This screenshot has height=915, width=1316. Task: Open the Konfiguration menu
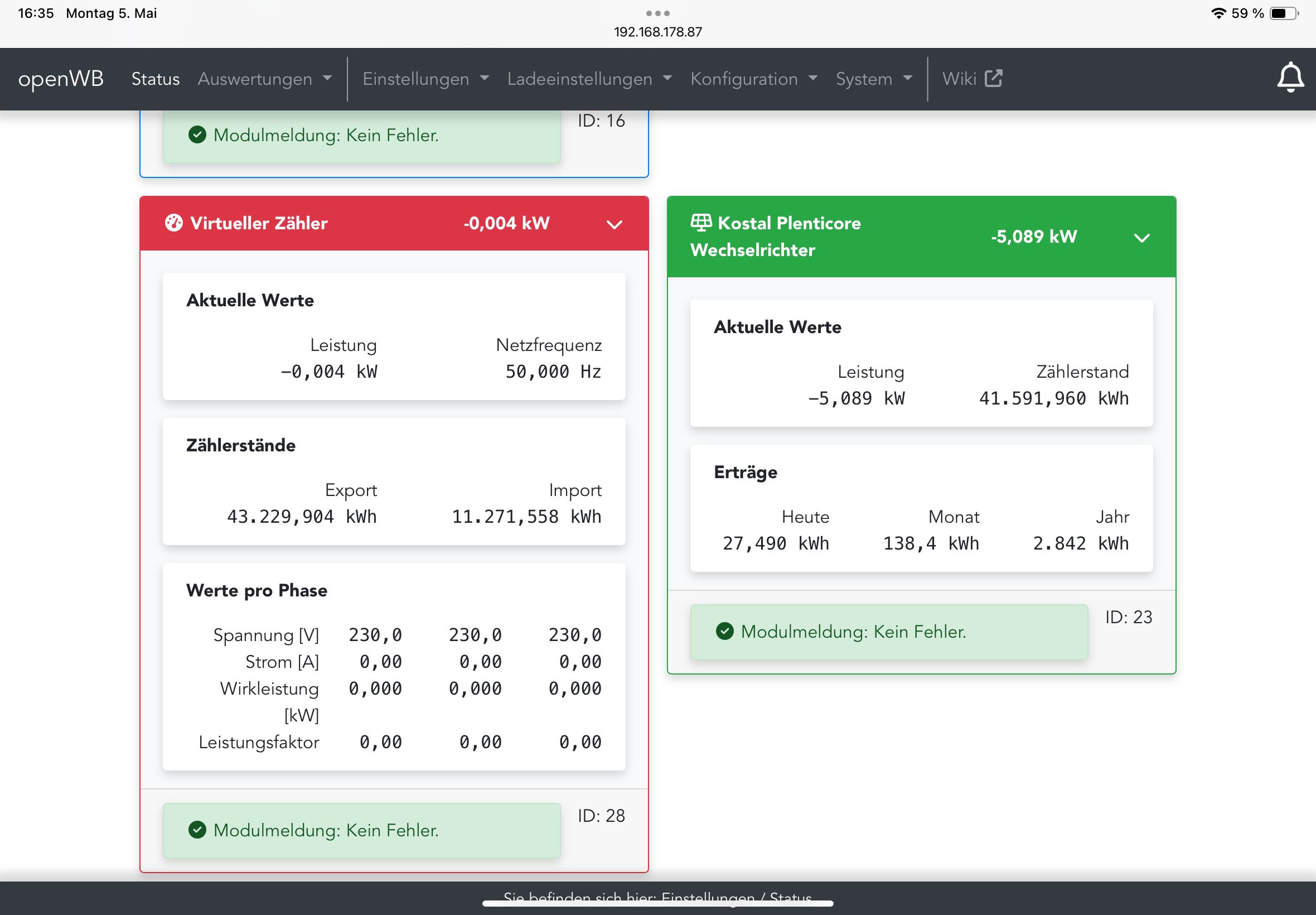point(753,79)
